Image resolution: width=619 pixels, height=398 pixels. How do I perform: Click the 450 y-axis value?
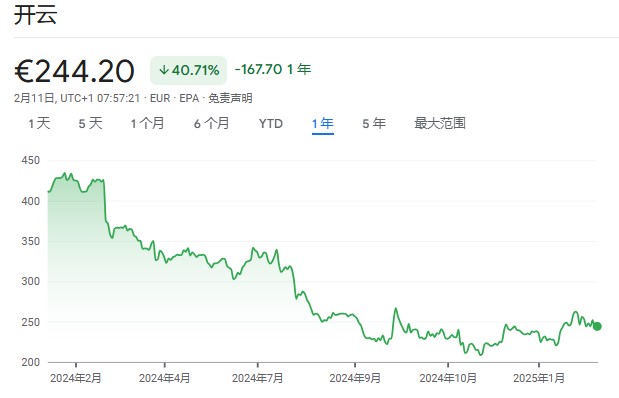click(x=31, y=160)
